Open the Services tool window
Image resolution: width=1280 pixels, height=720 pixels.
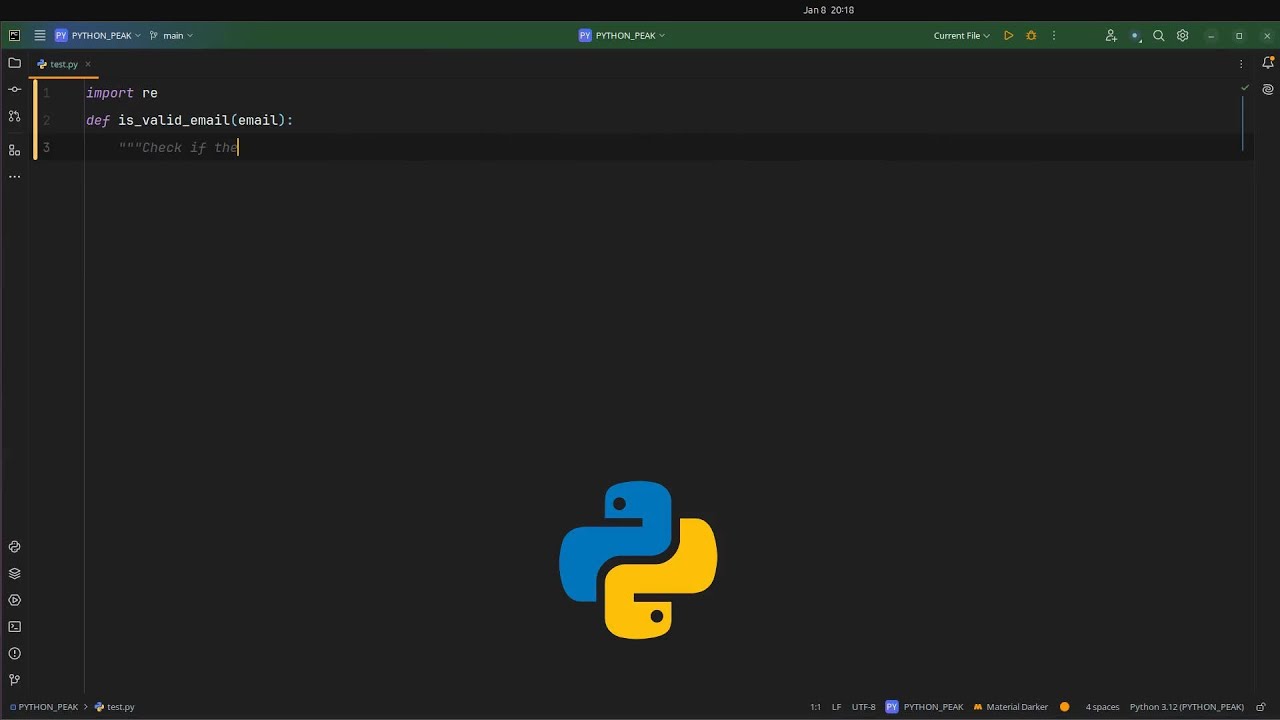[x=14, y=600]
